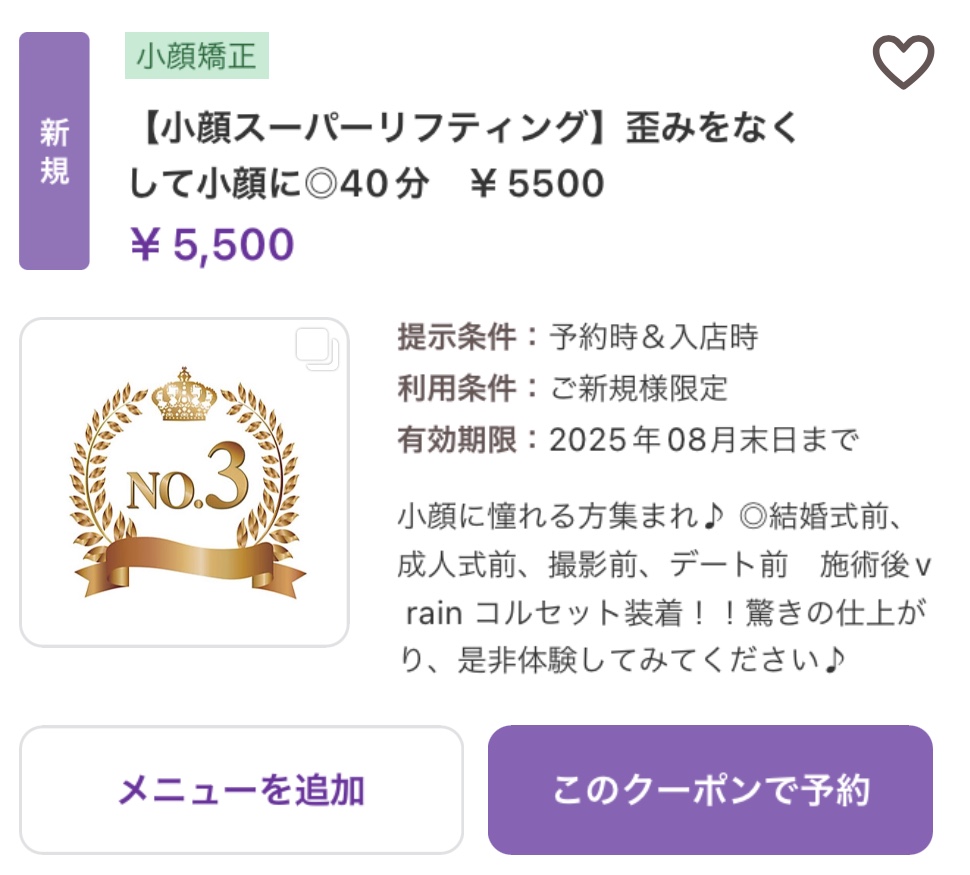Click メニューを追加 button
This screenshot has width=970, height=875.
pos(241,790)
